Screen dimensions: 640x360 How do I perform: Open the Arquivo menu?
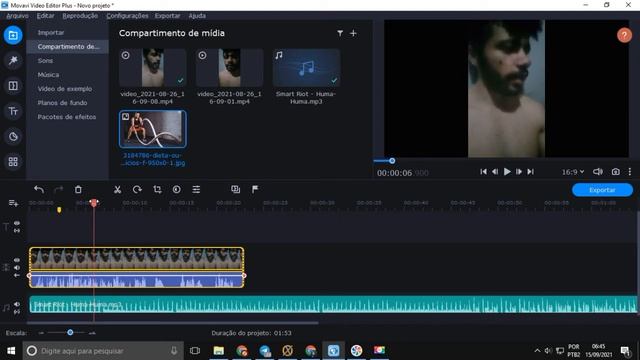[18, 16]
